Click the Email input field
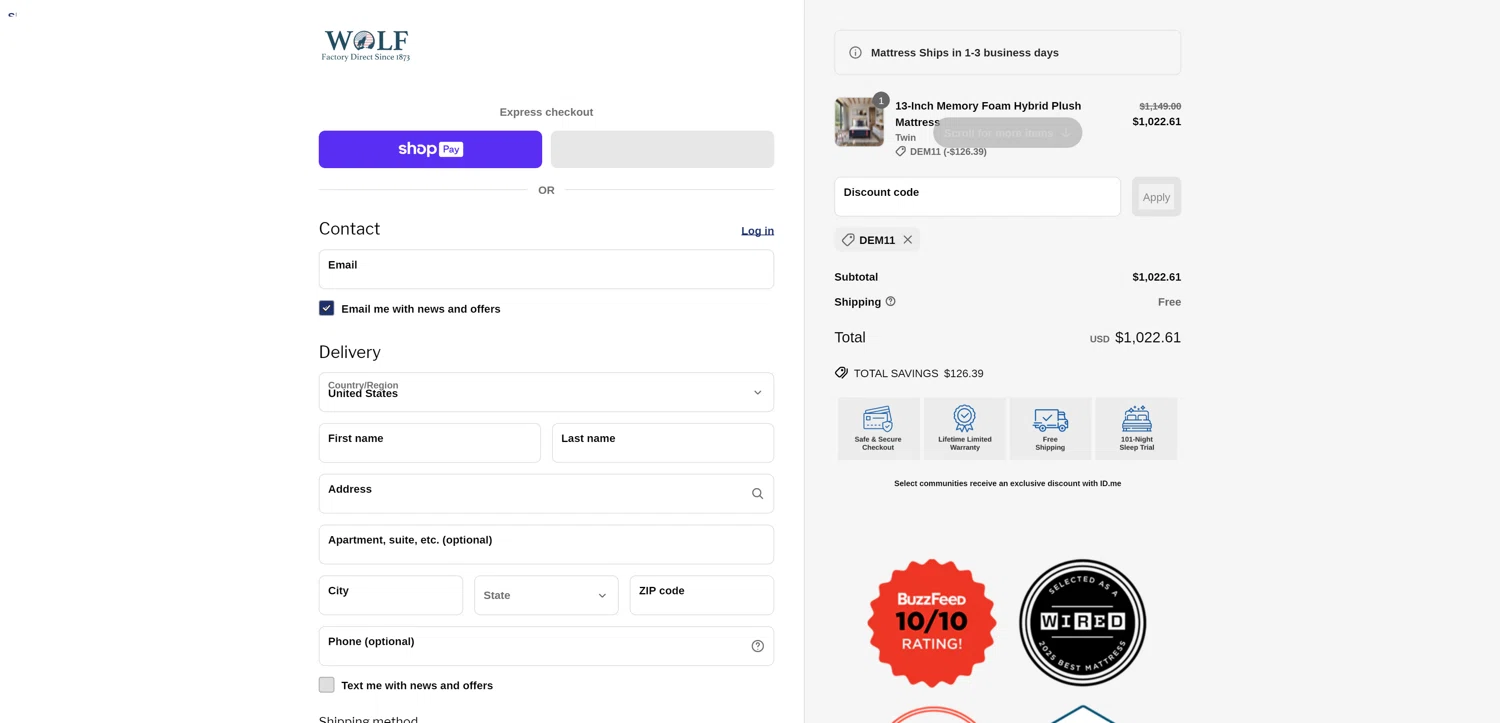Image resolution: width=1500 pixels, height=723 pixels. [546, 269]
